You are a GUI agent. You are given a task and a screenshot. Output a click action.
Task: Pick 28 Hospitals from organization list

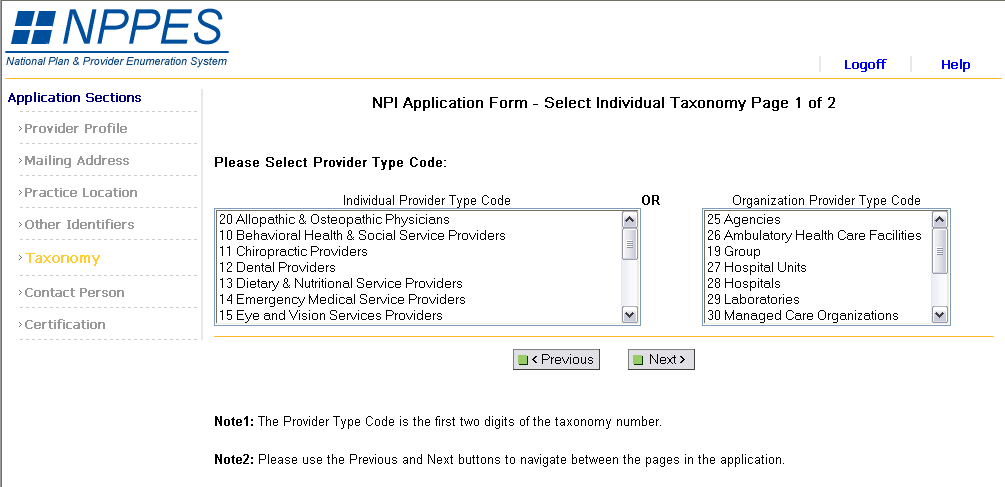click(x=744, y=283)
